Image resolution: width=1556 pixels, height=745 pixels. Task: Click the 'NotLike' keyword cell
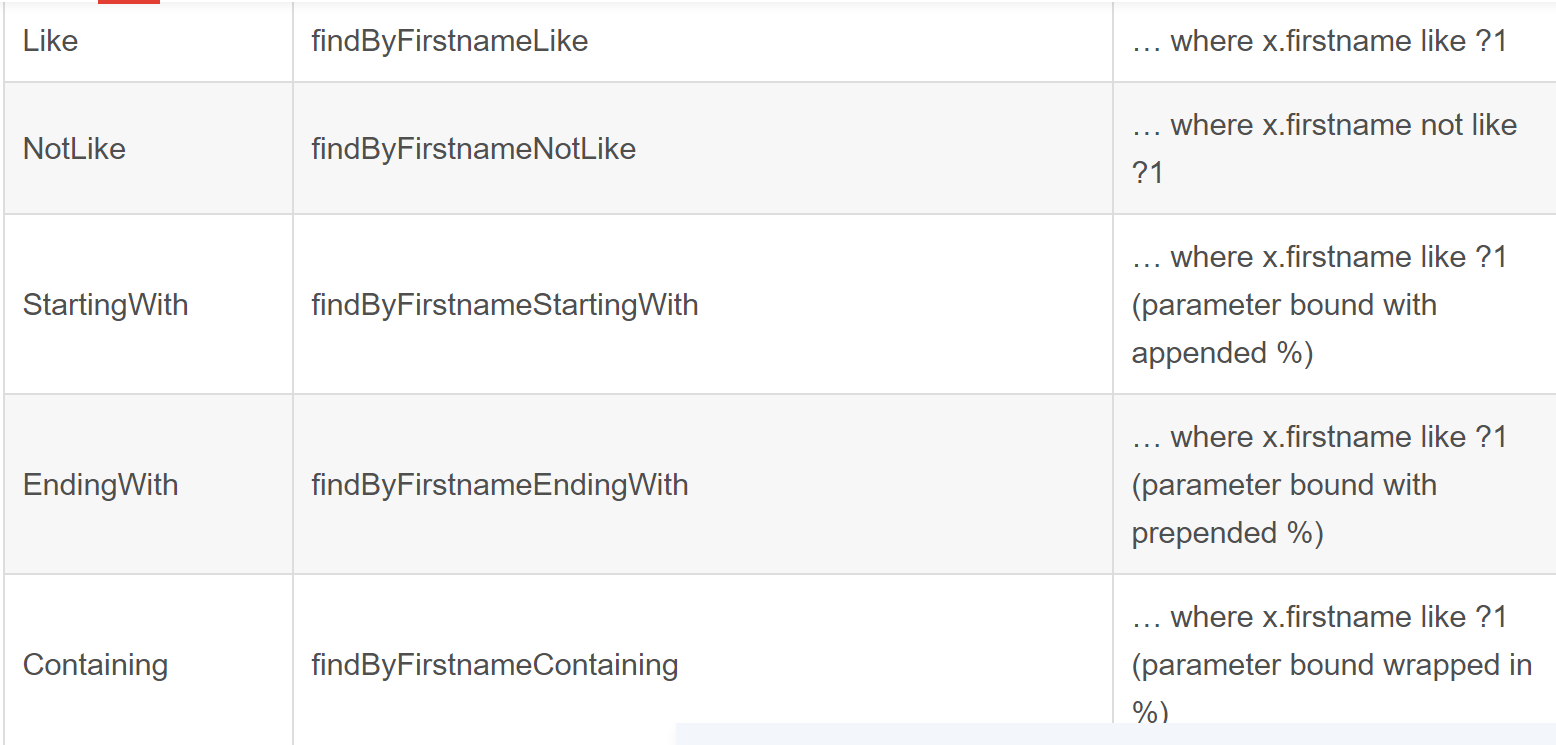point(74,149)
